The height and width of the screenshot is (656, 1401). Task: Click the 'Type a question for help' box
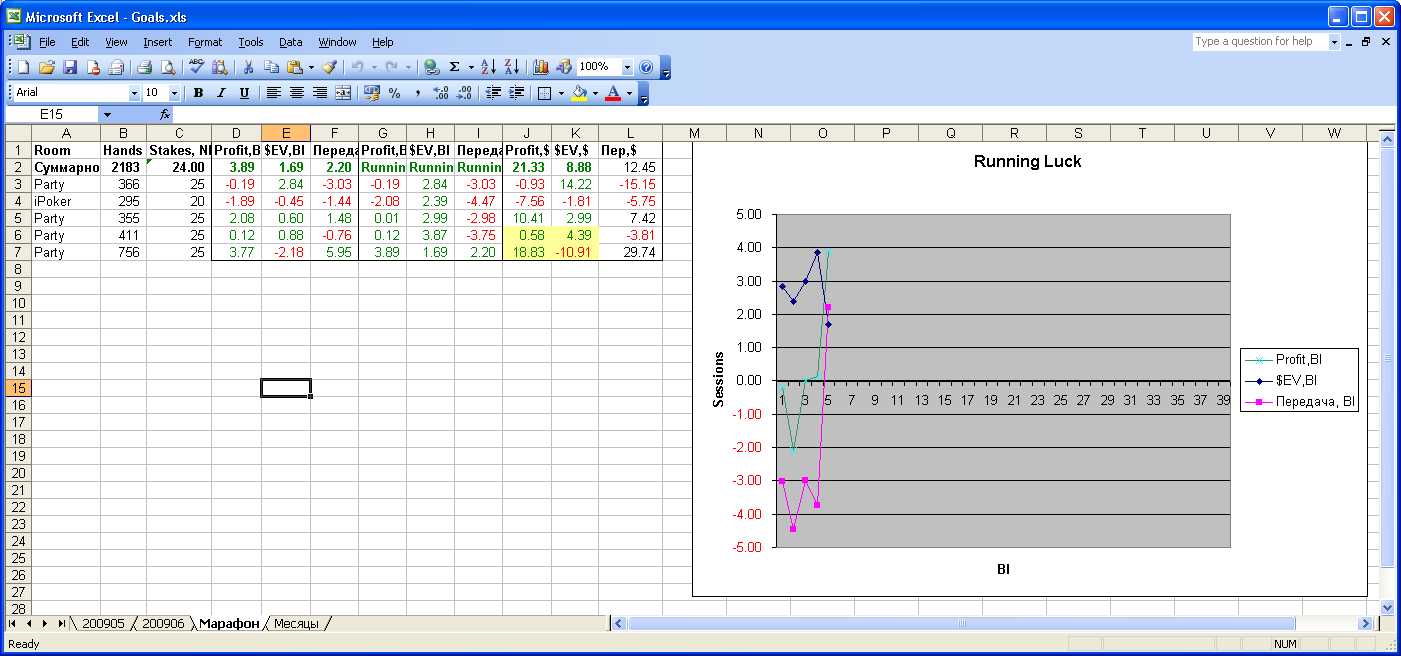pos(1259,42)
